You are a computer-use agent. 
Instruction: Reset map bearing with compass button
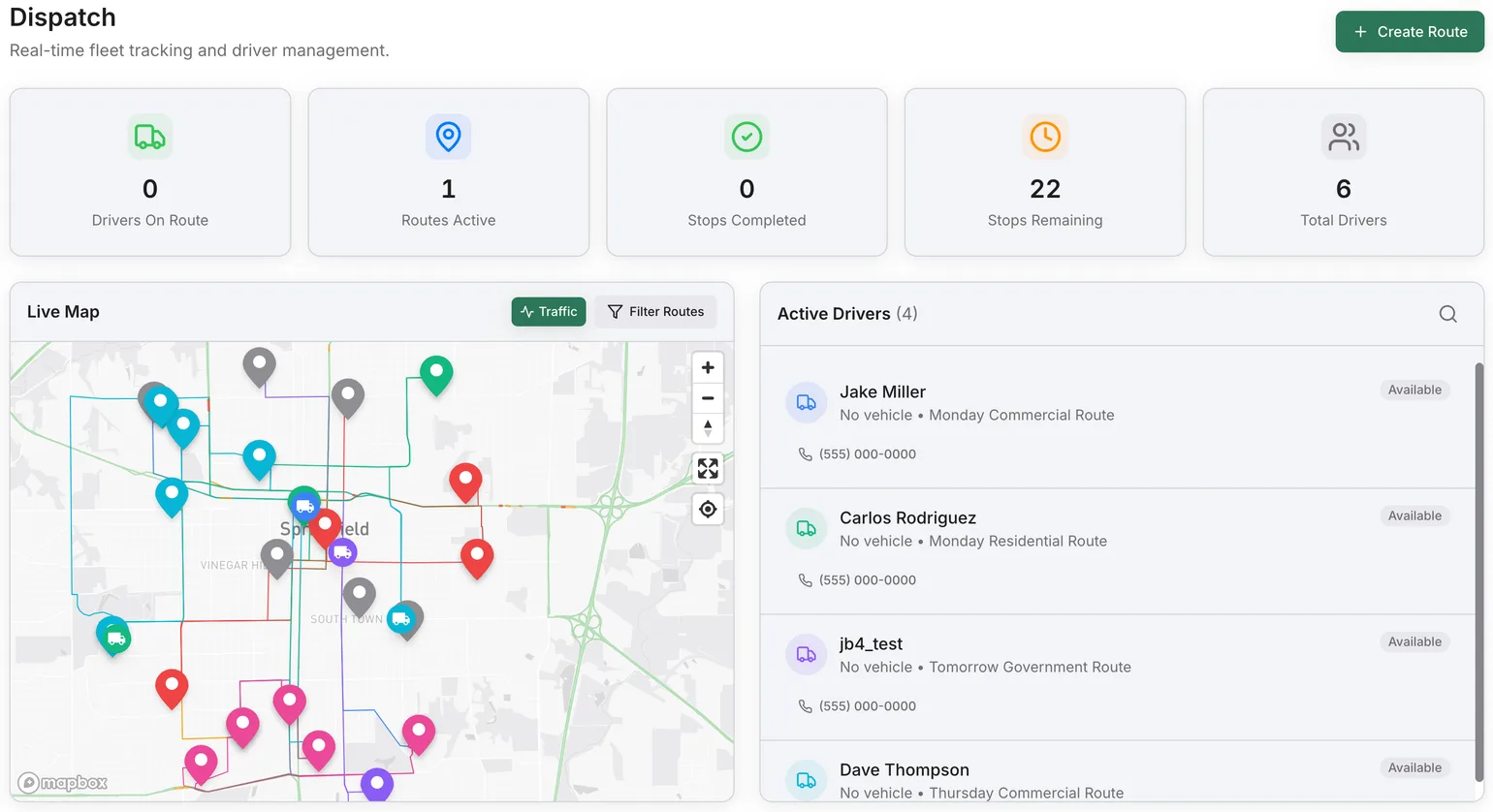(708, 428)
